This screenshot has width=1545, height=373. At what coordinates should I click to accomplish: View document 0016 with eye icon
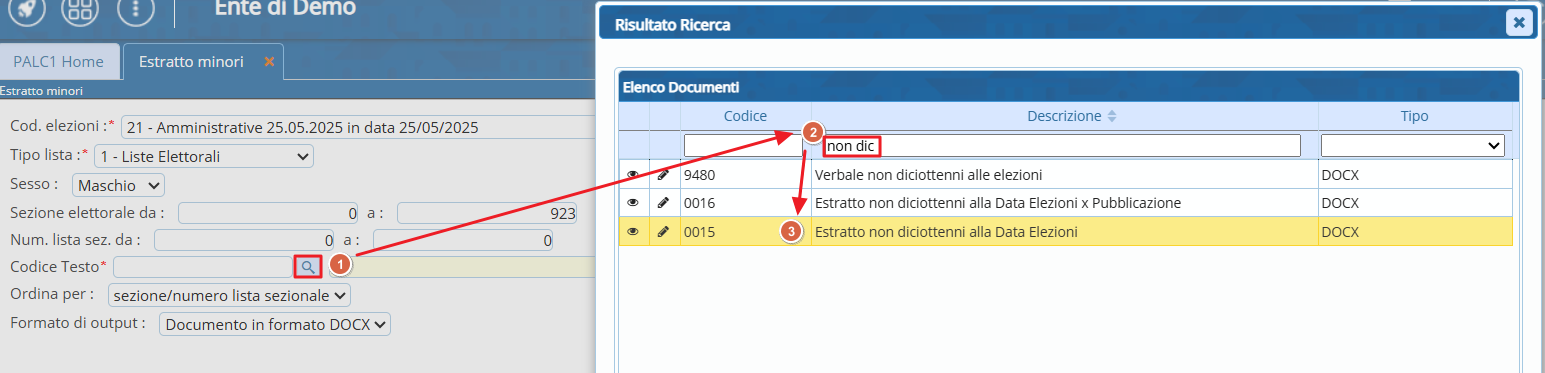(633, 203)
